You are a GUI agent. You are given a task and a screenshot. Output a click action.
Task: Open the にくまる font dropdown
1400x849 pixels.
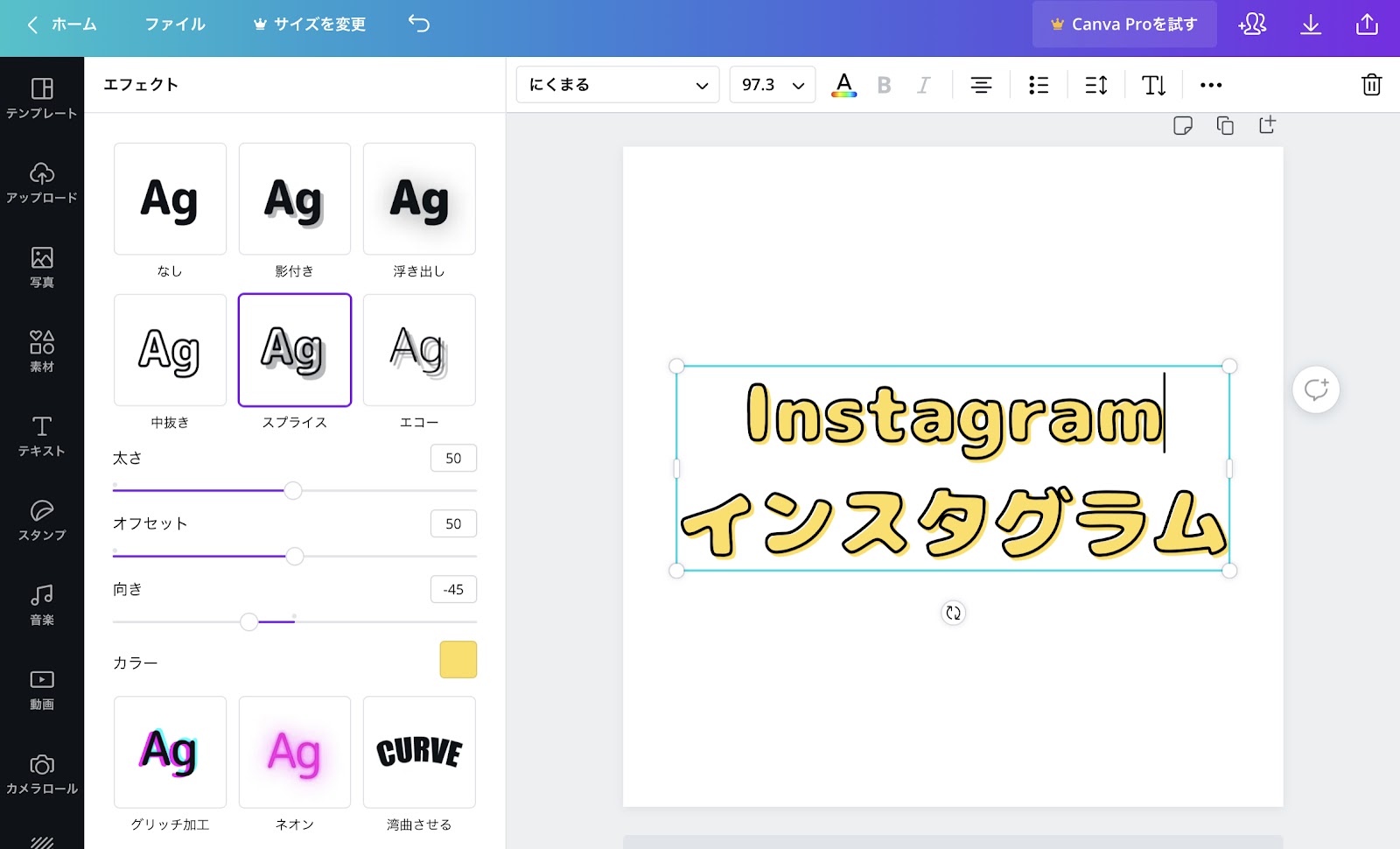pyautogui.click(x=618, y=85)
